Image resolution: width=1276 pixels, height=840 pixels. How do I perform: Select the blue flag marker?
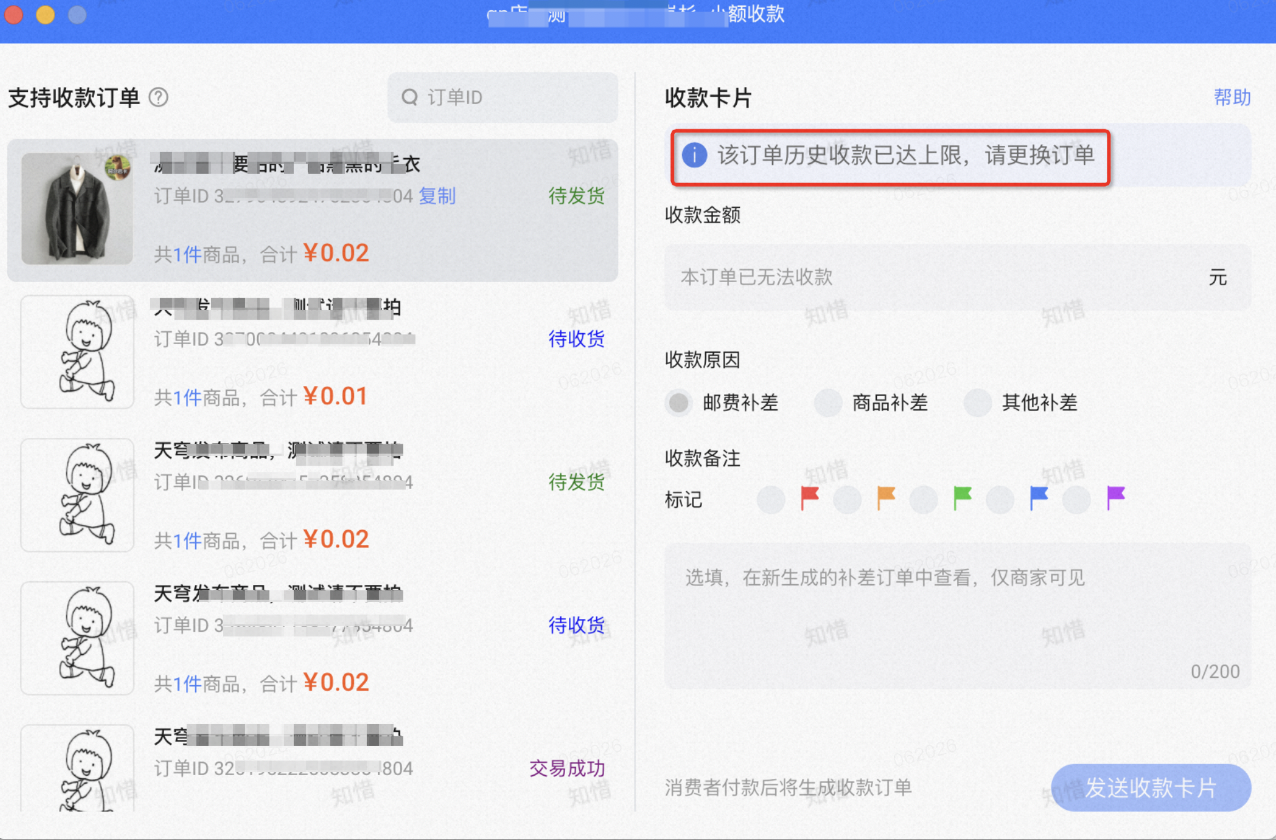point(1039,497)
